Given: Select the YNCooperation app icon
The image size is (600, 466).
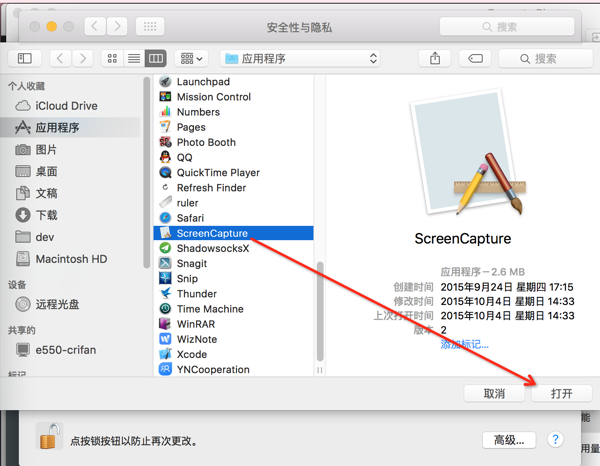Looking at the screenshot, I should (165, 369).
